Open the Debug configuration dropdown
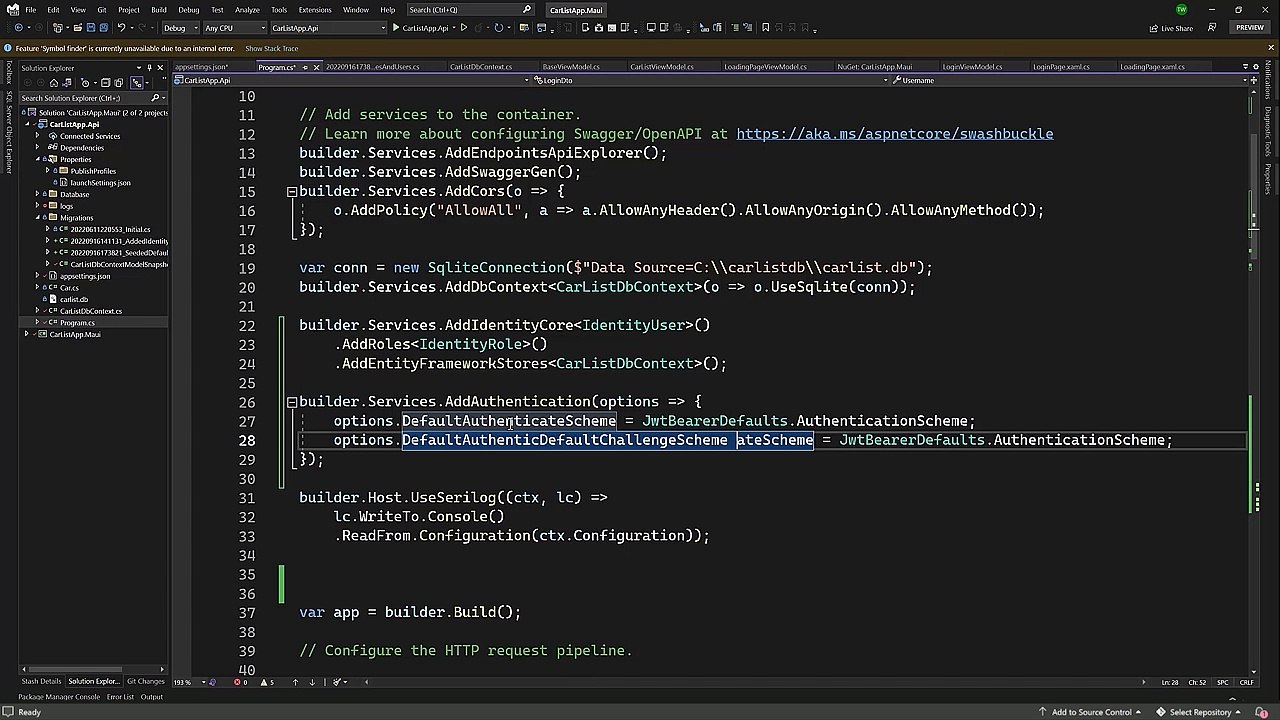Viewport: 1280px width, 720px height. click(179, 28)
